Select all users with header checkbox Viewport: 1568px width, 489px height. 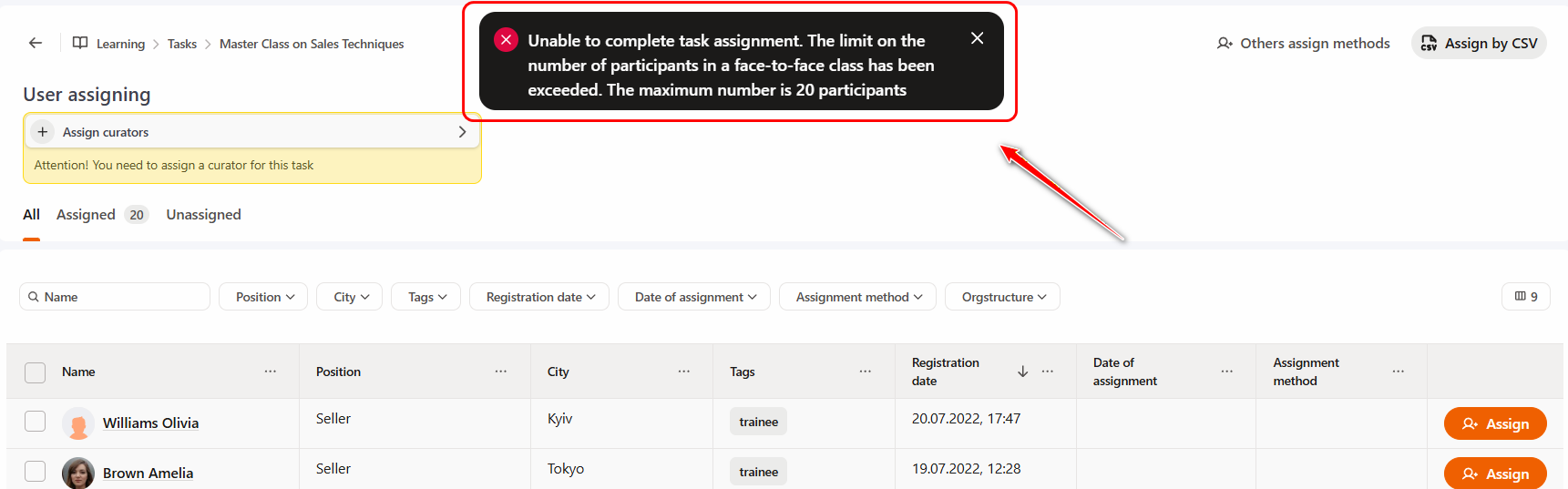[x=36, y=372]
